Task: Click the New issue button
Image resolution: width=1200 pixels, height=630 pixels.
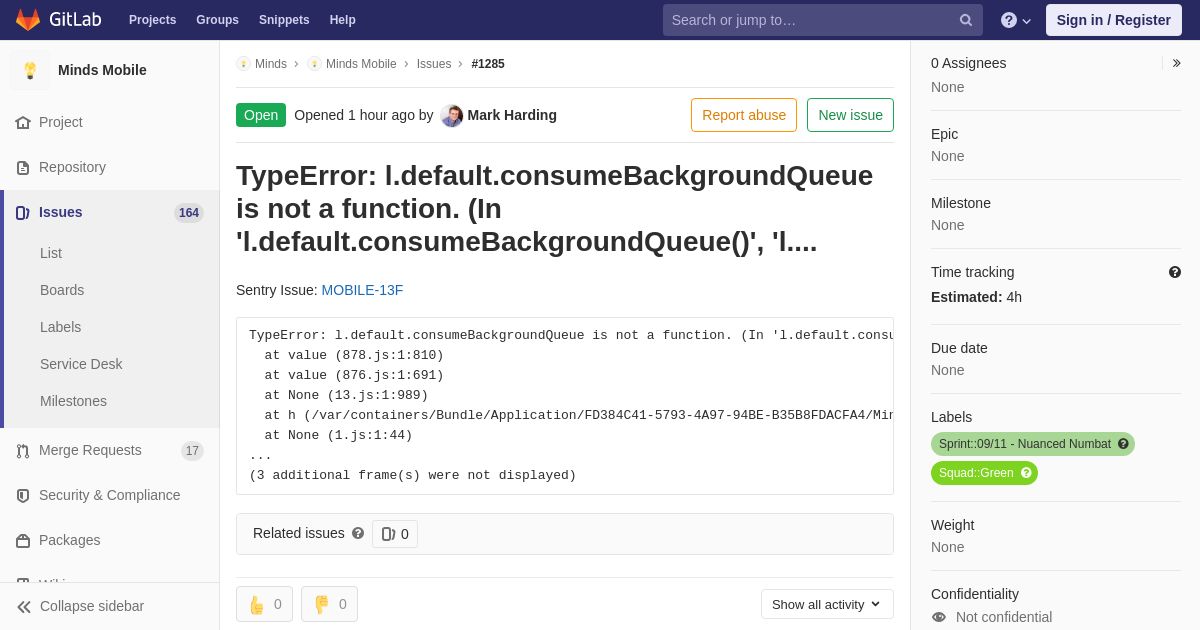Action: point(850,115)
